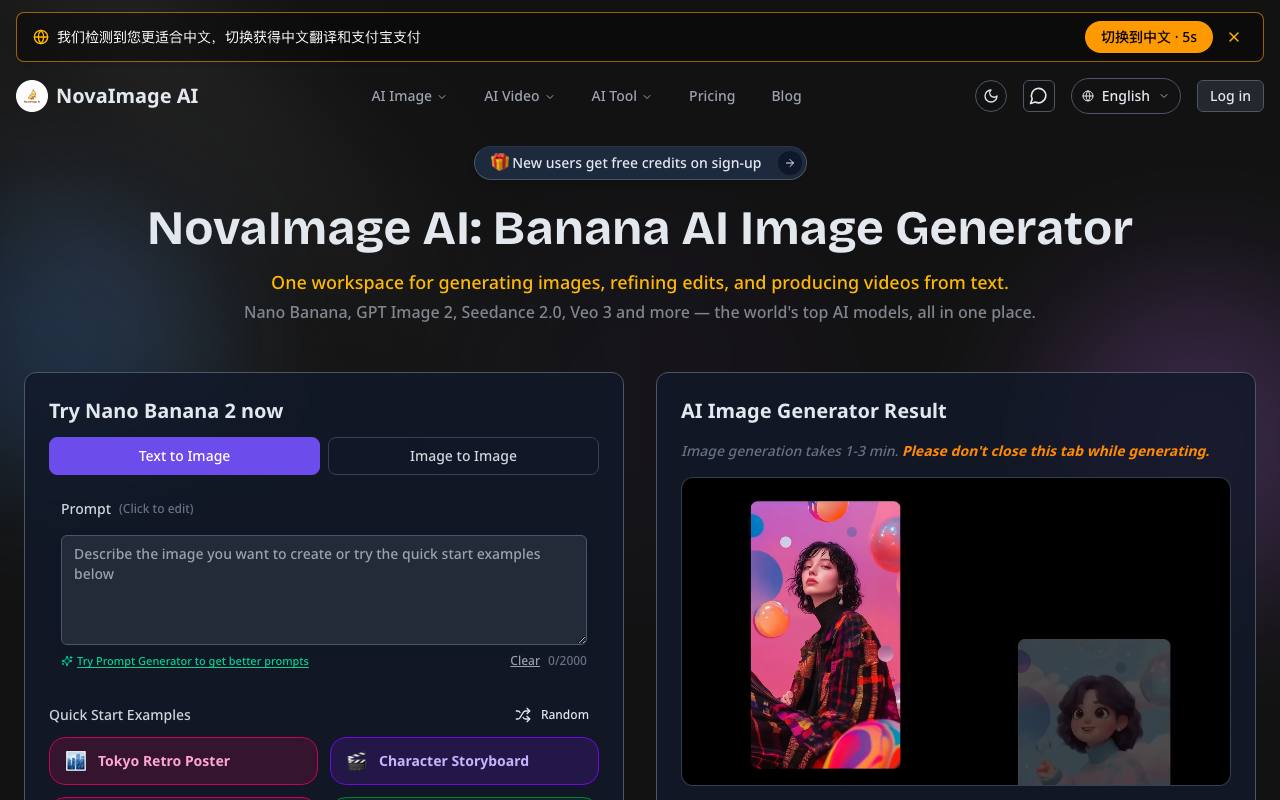Screen dimensions: 1280x800
Task: Click the arrow icon on the free credits banner
Action: click(790, 163)
